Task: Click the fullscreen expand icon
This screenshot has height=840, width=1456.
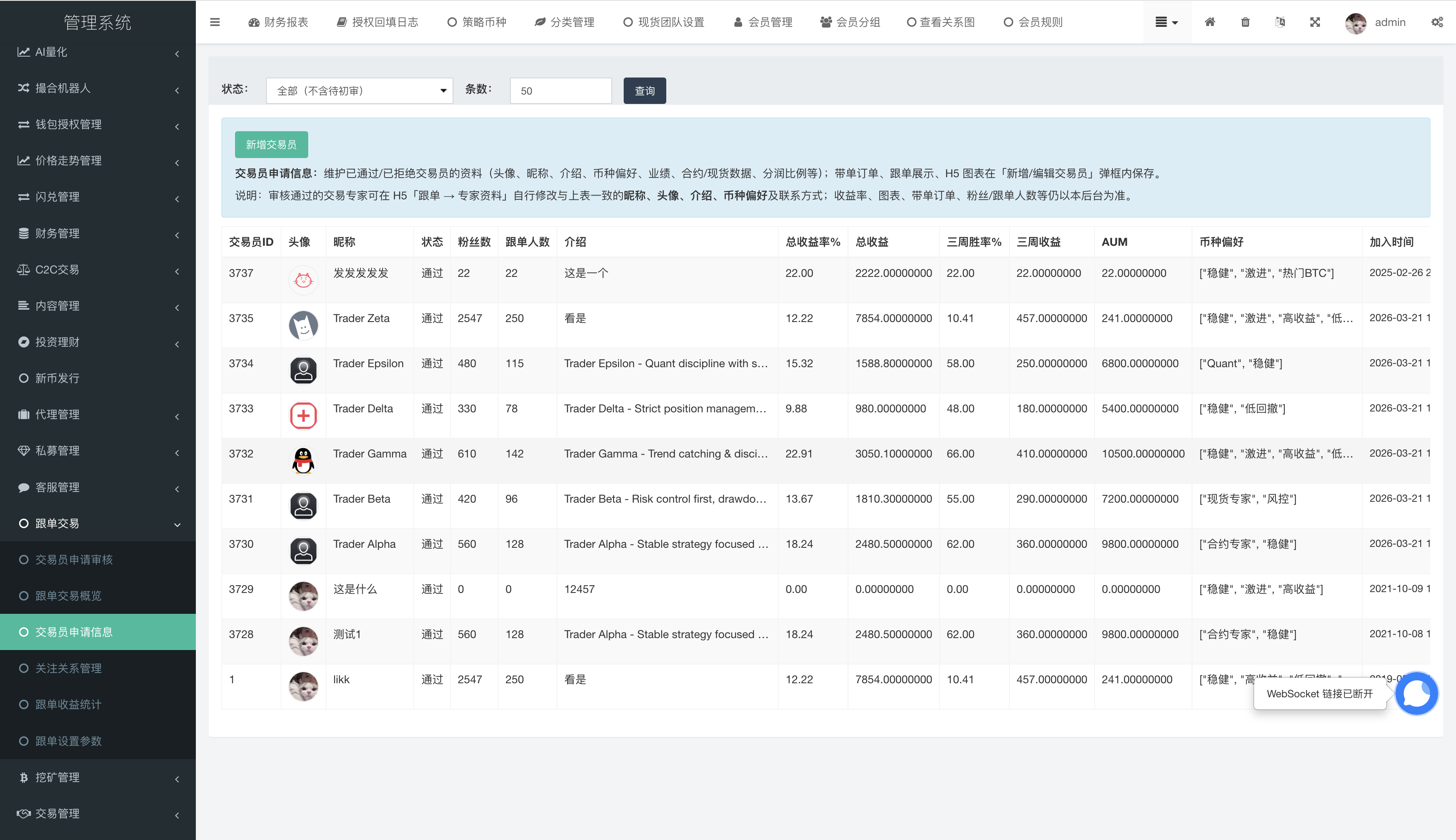Action: [1315, 22]
